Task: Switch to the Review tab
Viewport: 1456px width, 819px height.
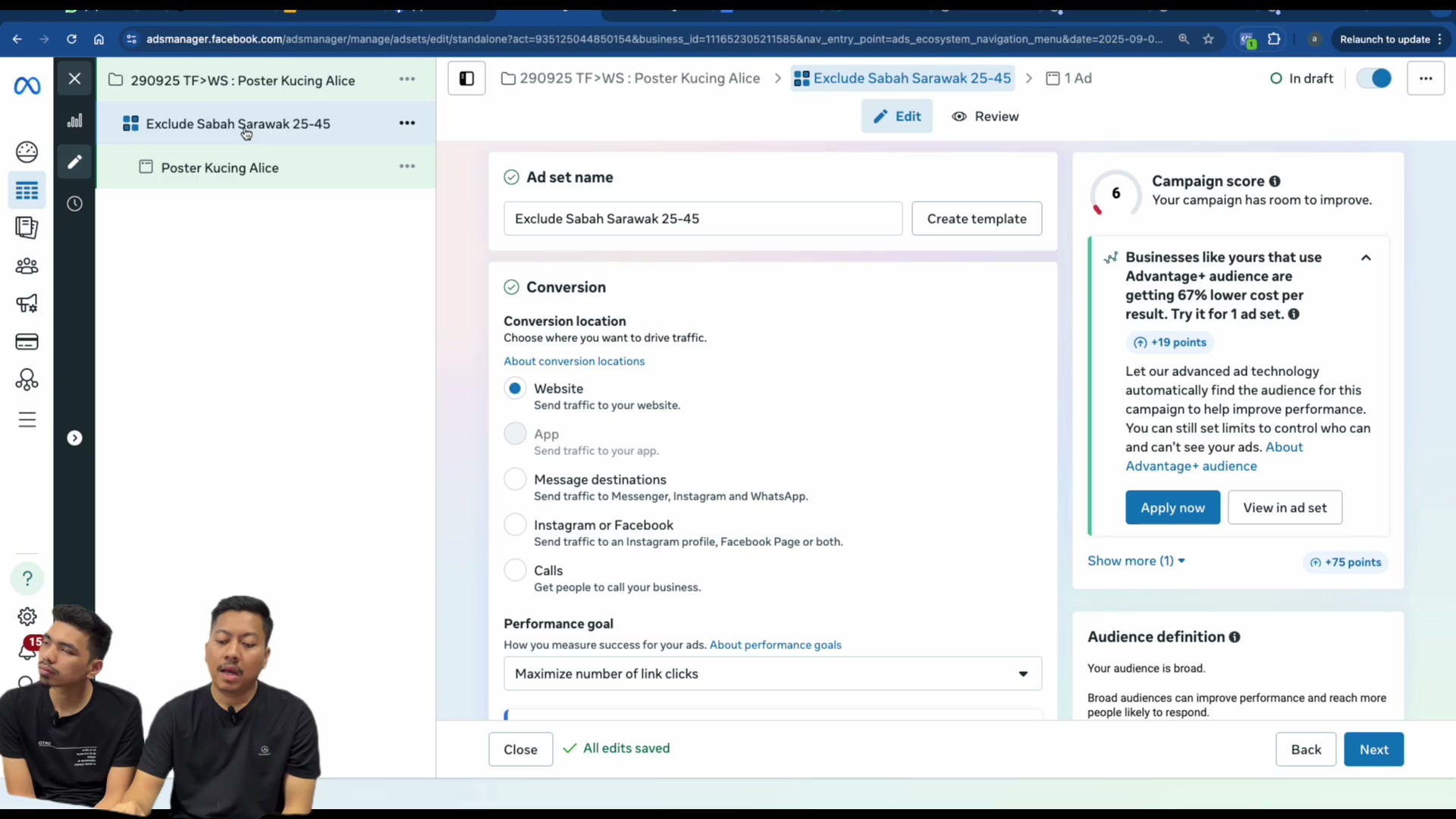Action: click(x=985, y=116)
